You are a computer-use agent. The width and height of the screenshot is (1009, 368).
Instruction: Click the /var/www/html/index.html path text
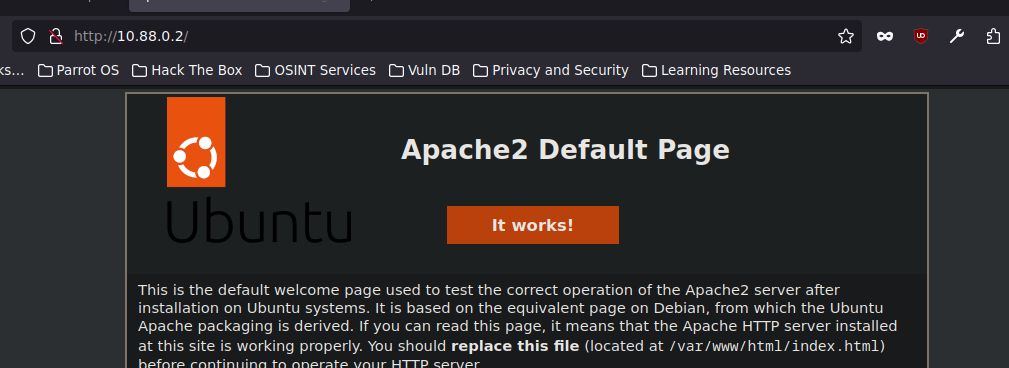pyautogui.click(x=773, y=346)
